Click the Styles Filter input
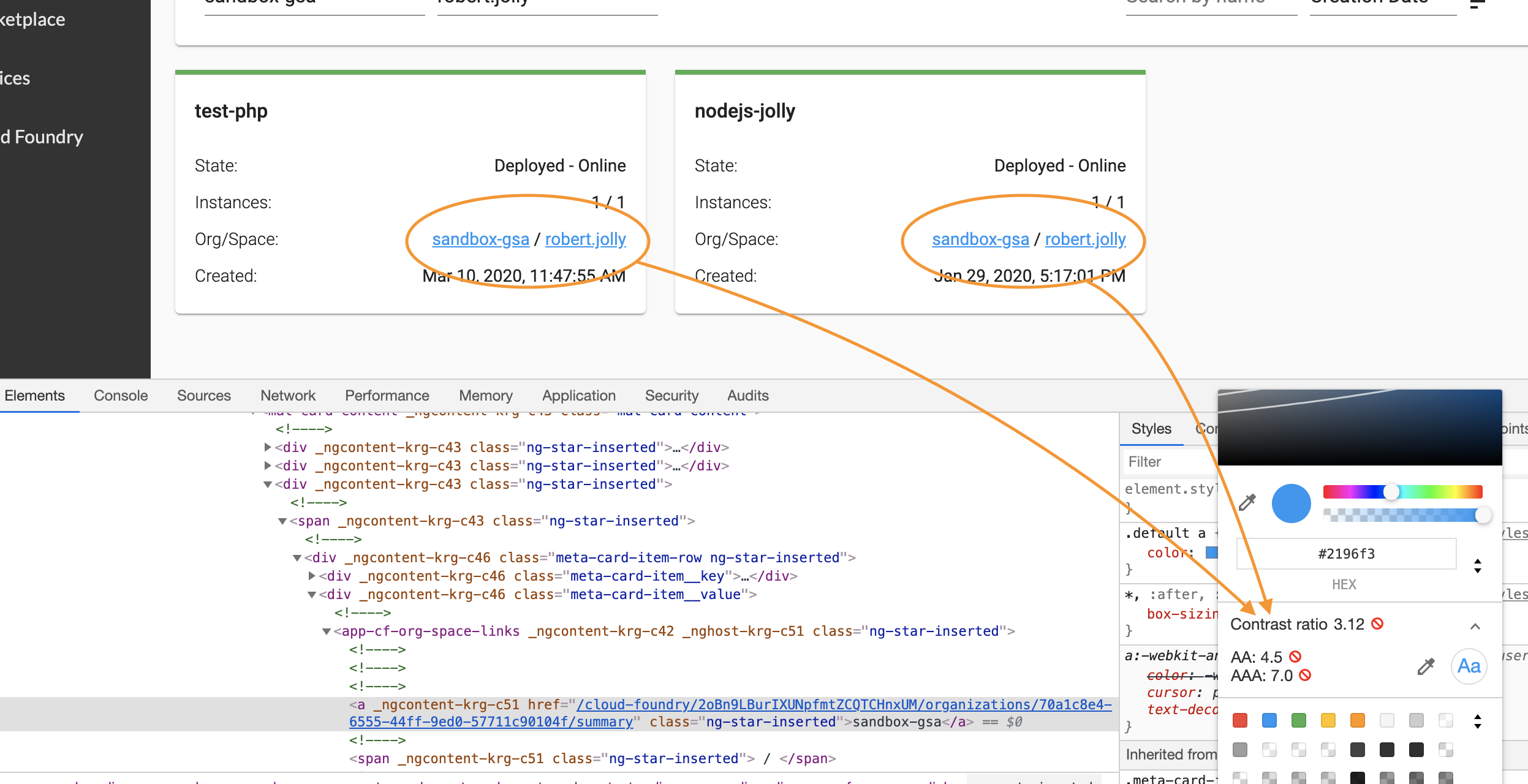Viewport: 1528px width, 784px height. click(1170, 462)
